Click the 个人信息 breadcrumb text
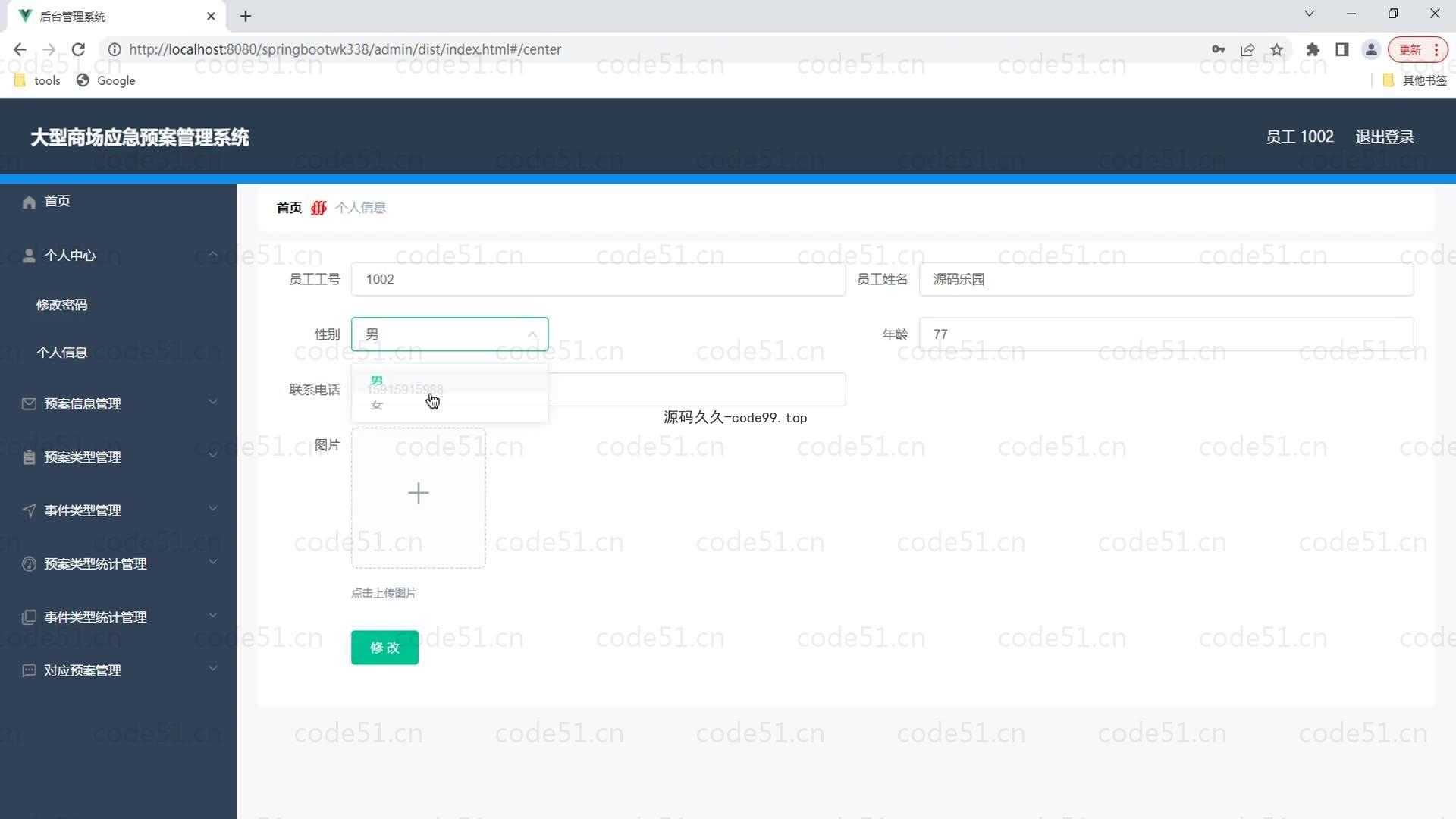 [361, 208]
